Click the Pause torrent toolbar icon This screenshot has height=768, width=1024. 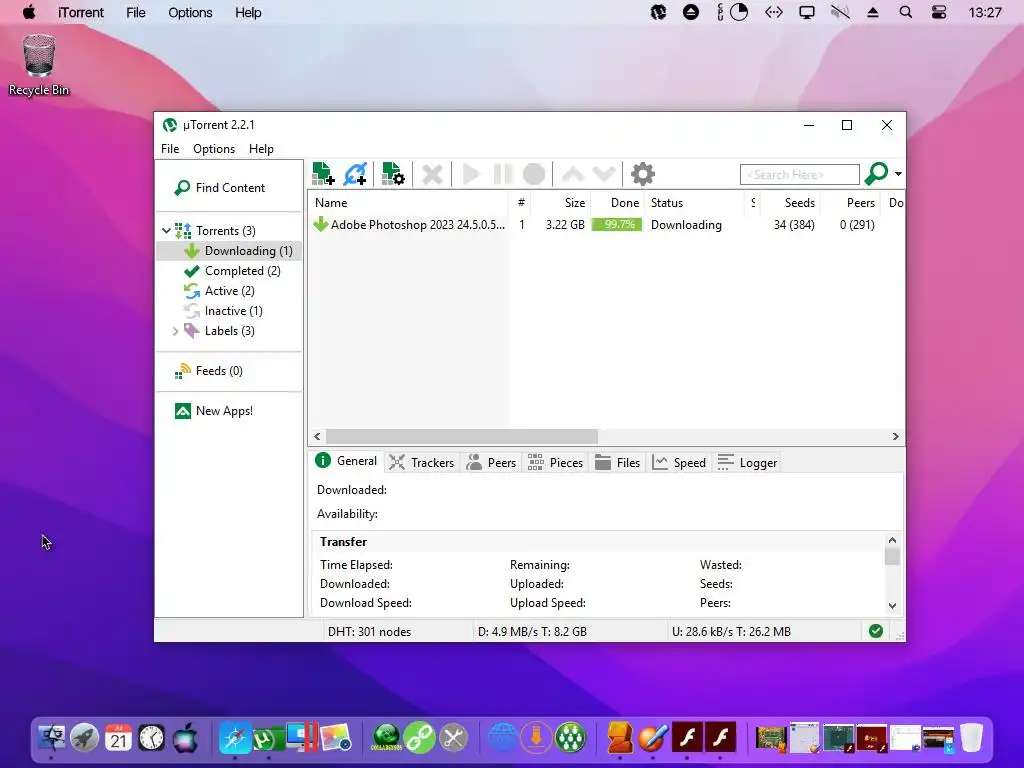coord(502,174)
